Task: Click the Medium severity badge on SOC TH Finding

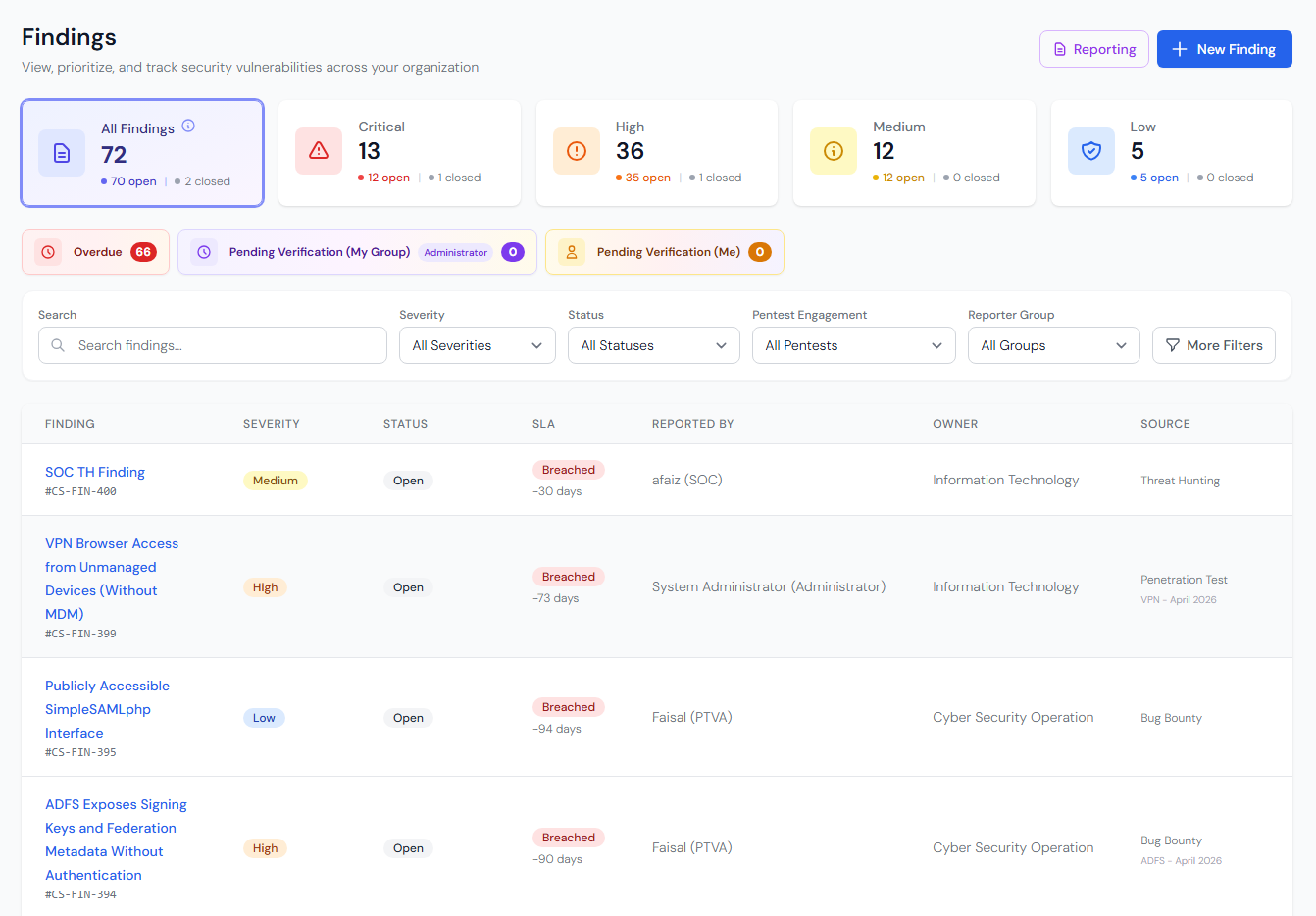Action: (x=276, y=481)
